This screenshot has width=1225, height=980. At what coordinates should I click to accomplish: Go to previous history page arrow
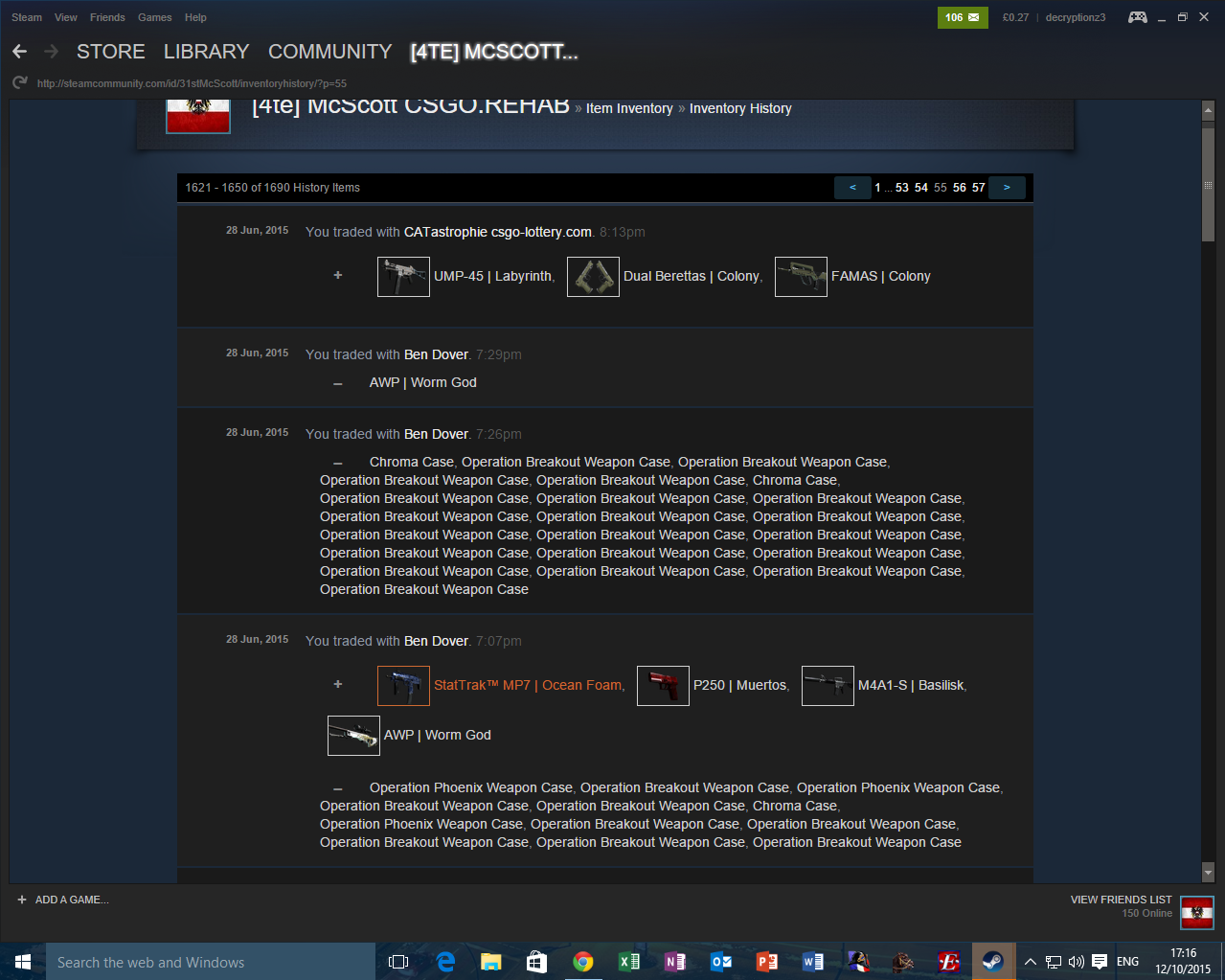(852, 188)
